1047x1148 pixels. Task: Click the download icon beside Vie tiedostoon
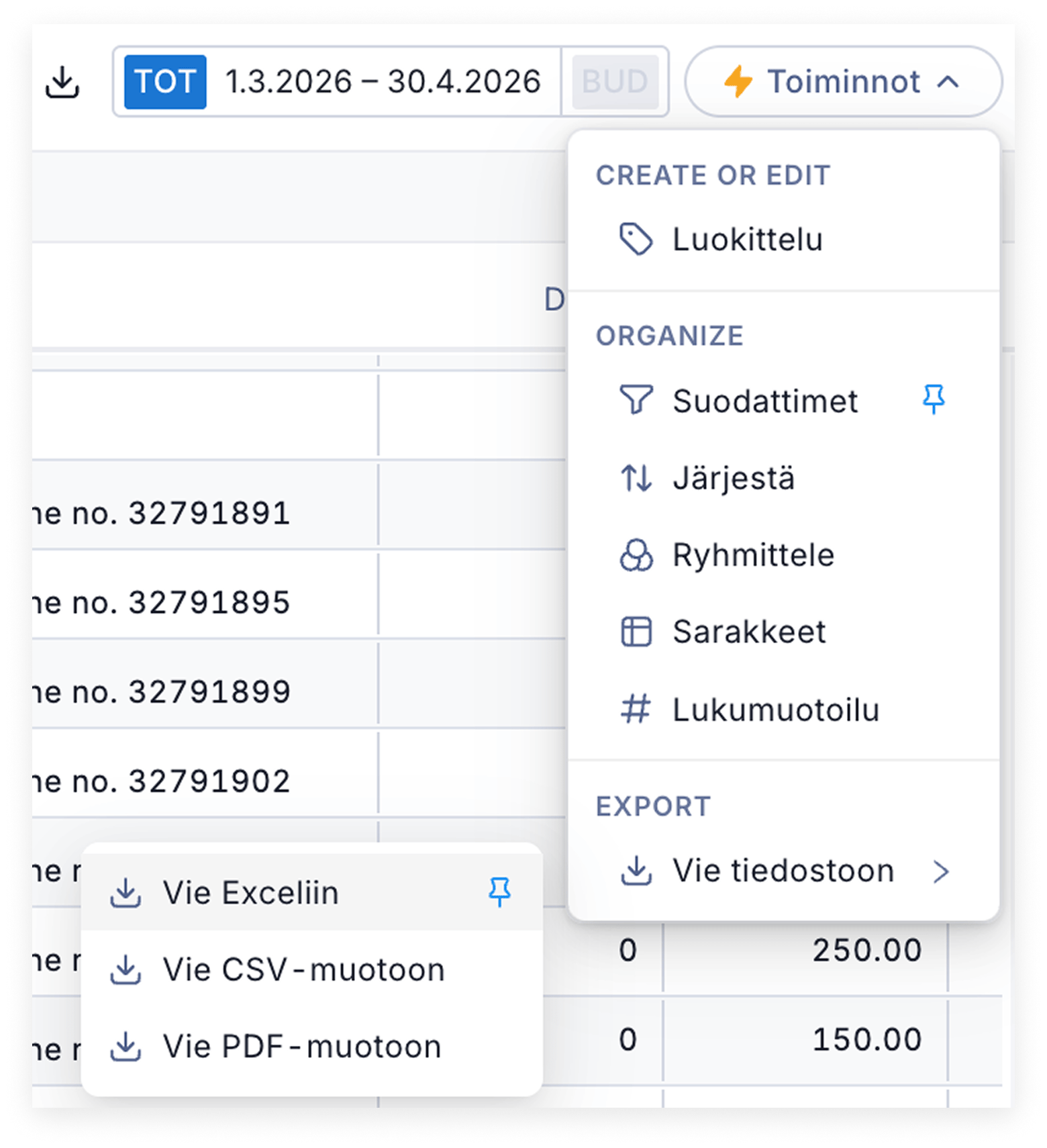[636, 871]
